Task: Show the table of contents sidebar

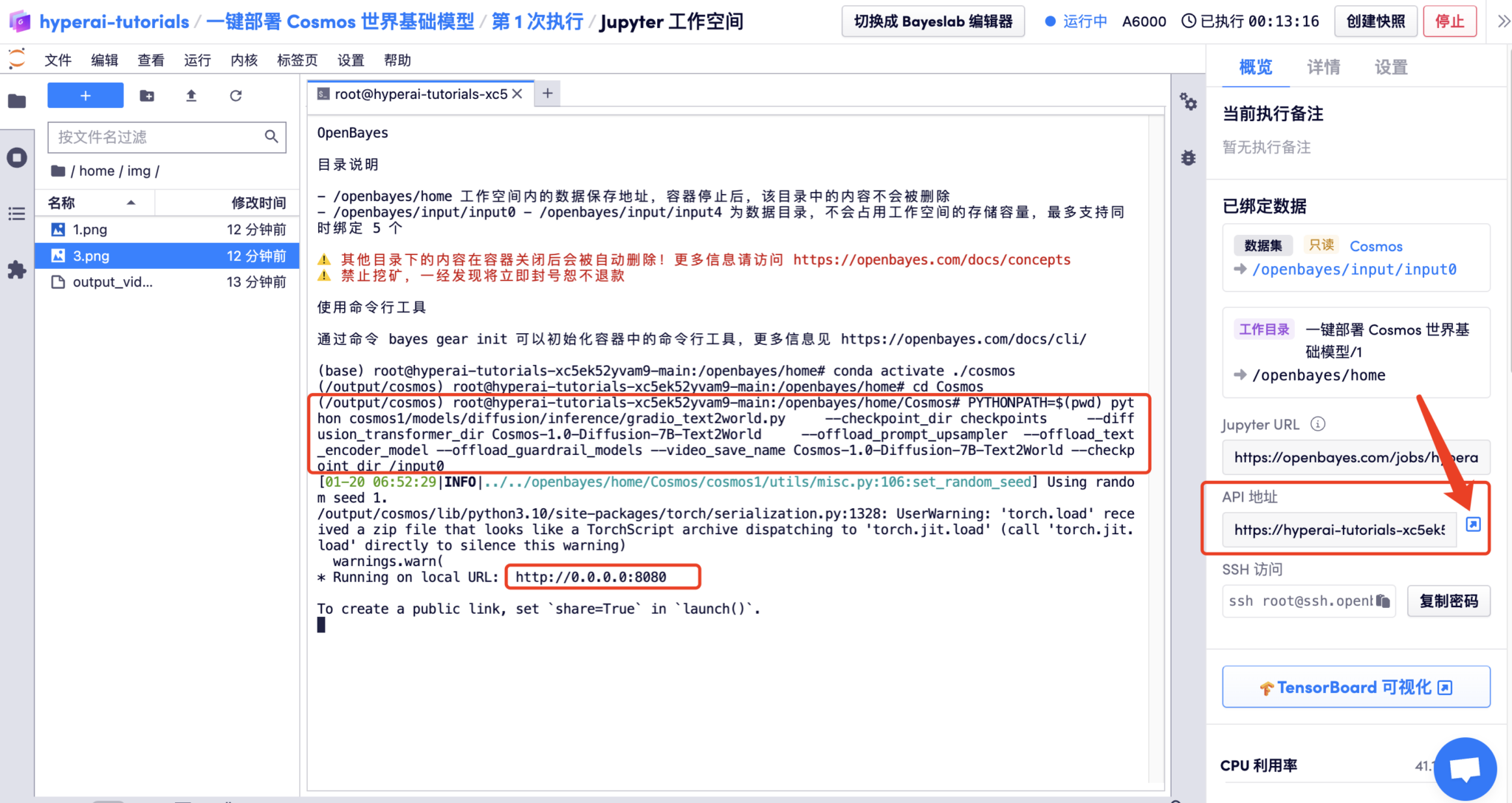Action: (x=17, y=214)
